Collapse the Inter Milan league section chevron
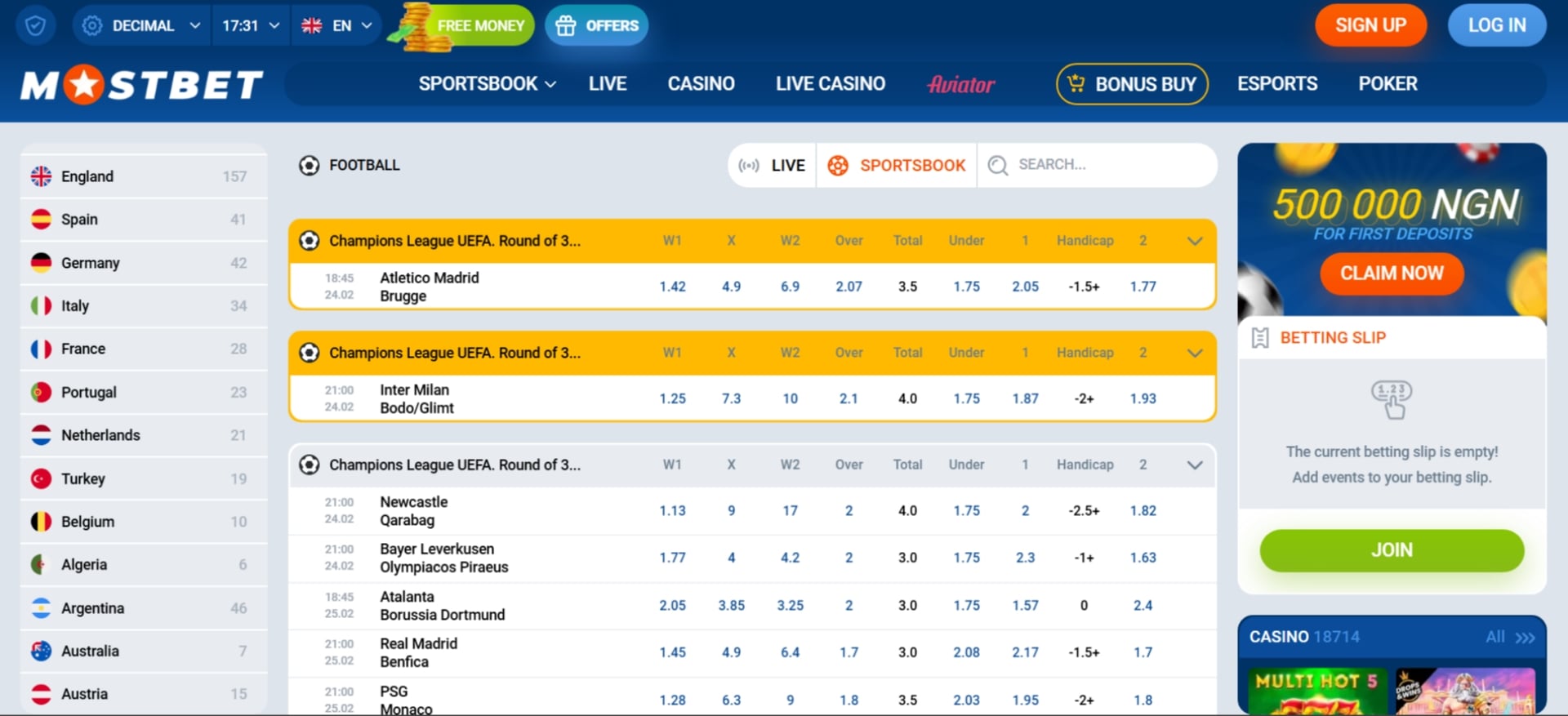Image resolution: width=1568 pixels, height=716 pixels. click(1194, 353)
